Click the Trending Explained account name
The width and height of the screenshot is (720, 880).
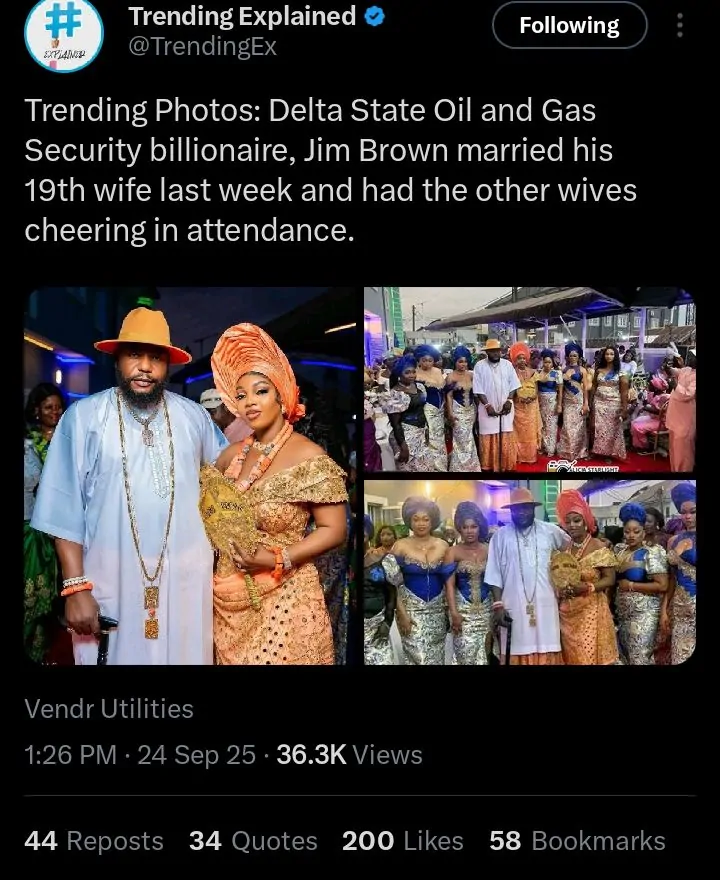(x=242, y=16)
